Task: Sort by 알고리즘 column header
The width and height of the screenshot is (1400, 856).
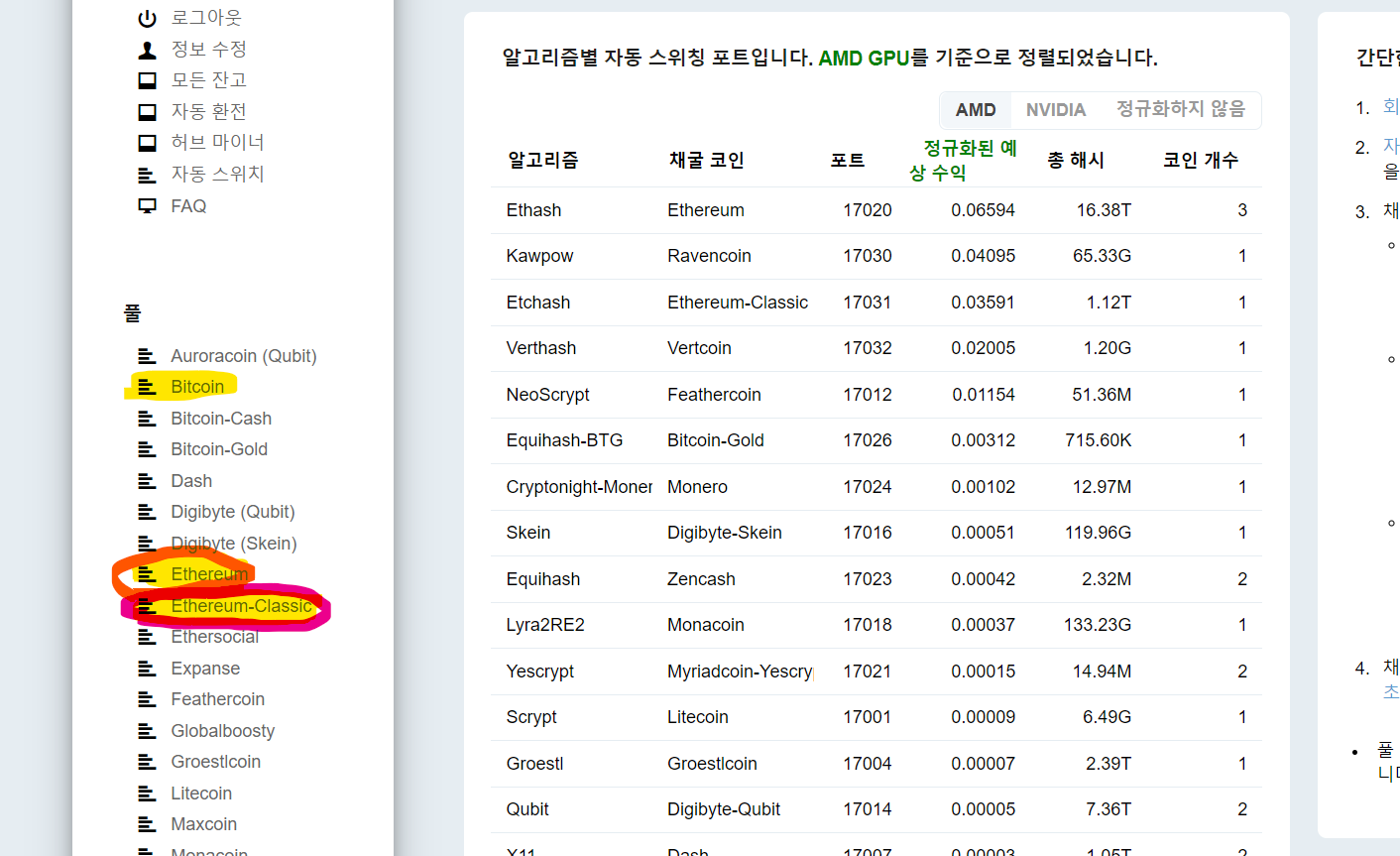Action: 542,160
